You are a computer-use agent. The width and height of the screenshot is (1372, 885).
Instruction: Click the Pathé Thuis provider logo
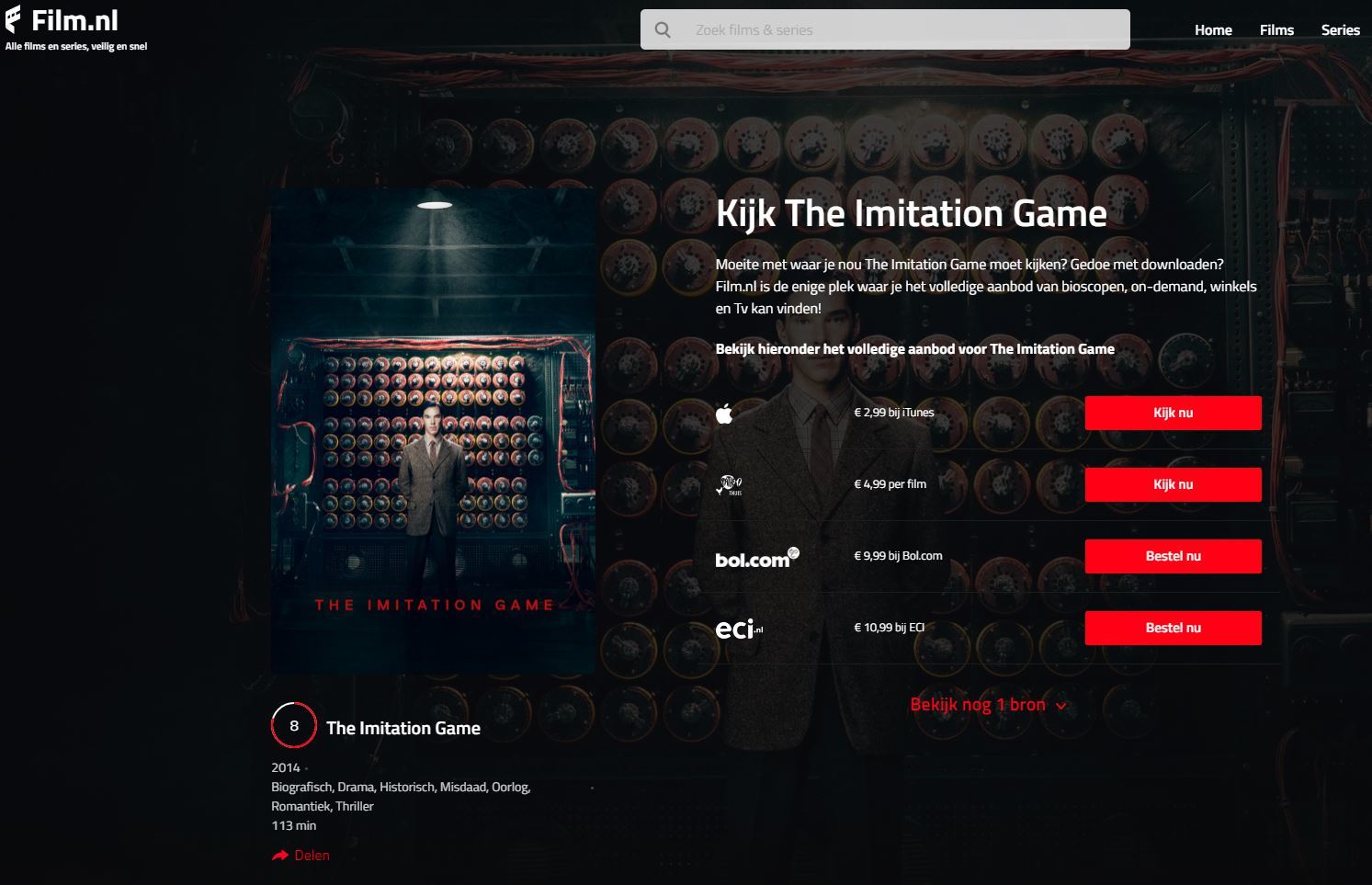pos(730,485)
